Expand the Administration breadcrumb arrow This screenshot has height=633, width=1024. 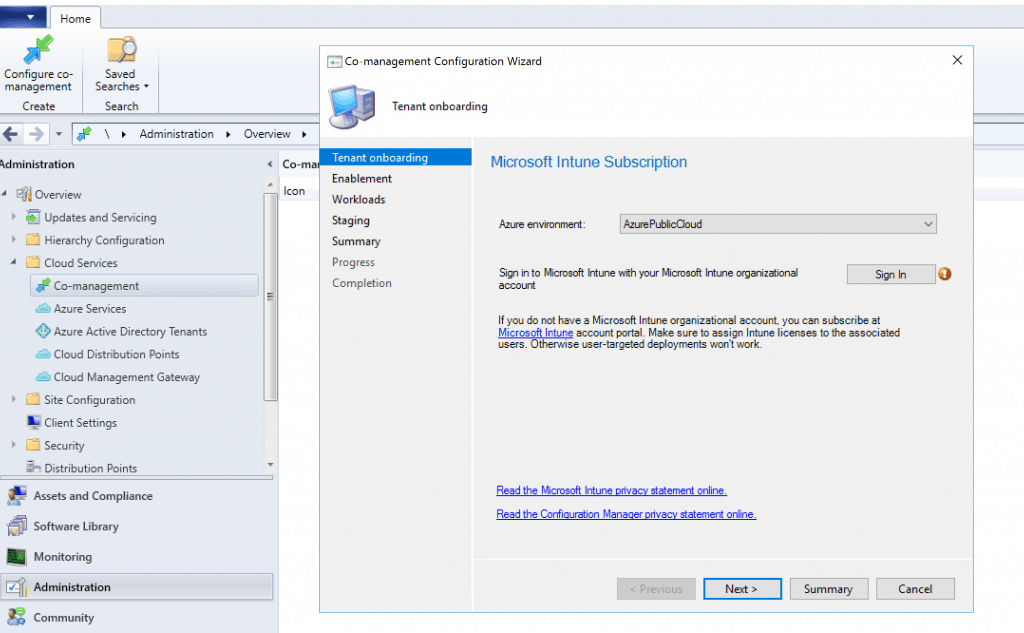click(x=228, y=135)
